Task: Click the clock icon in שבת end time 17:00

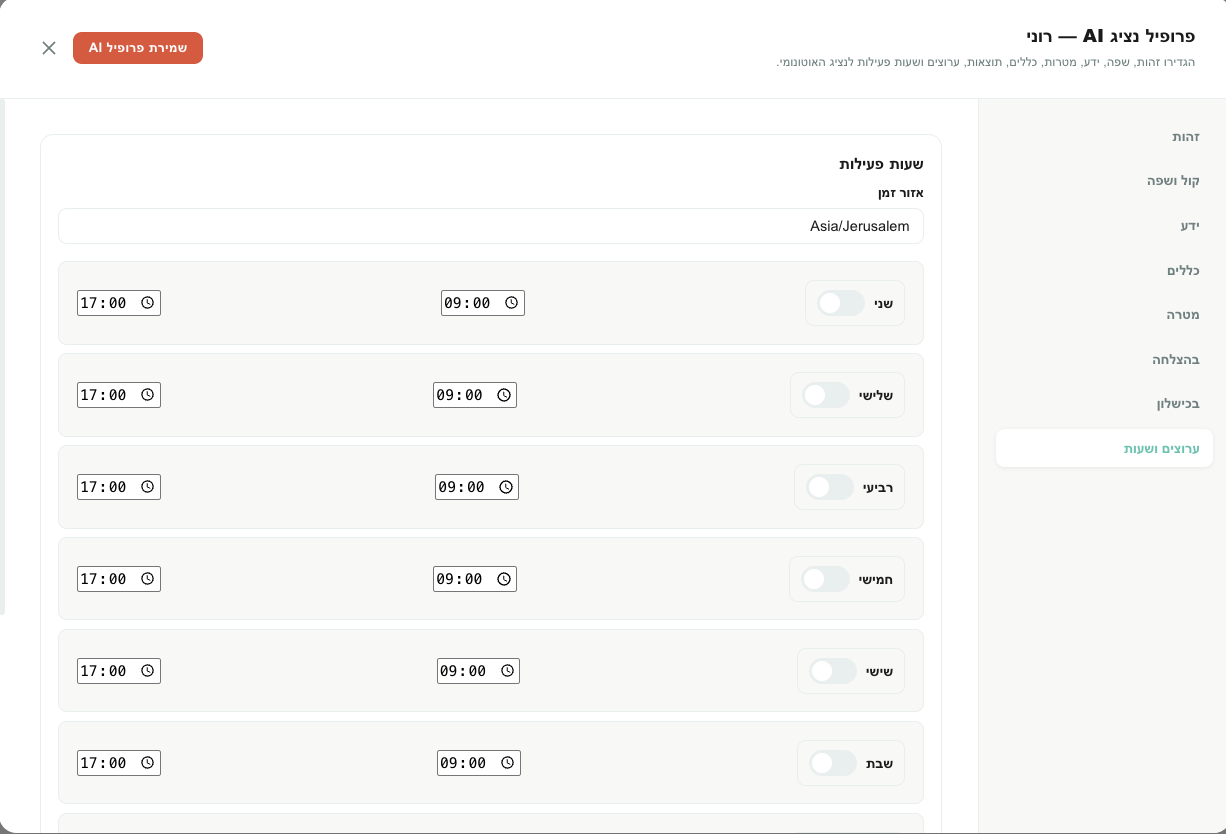Action: tap(147, 763)
